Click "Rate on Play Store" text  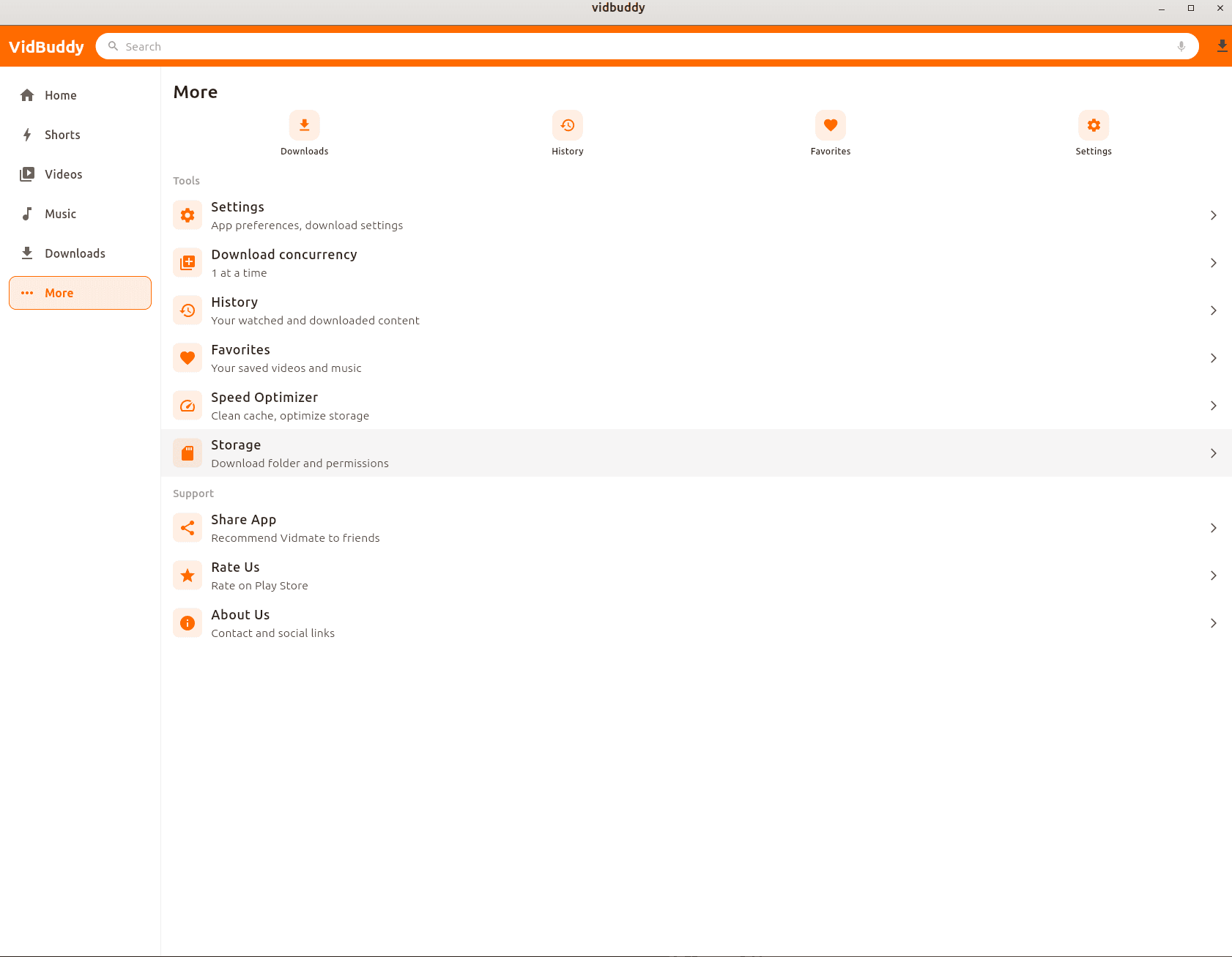point(259,586)
